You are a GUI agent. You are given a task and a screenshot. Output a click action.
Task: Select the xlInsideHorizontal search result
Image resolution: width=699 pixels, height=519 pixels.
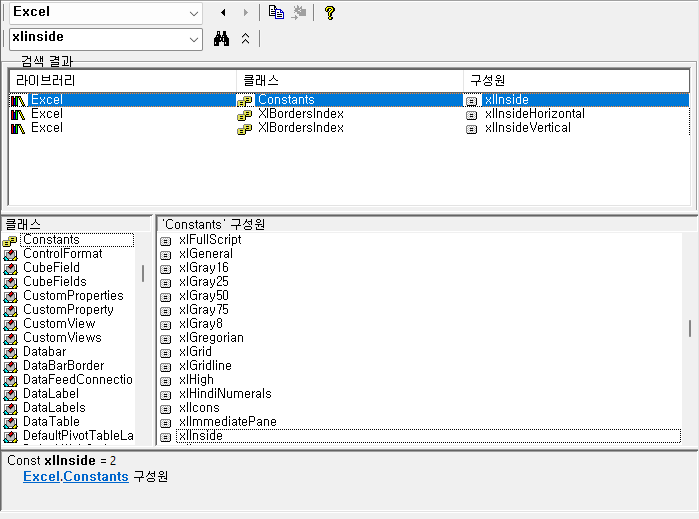coord(535,114)
